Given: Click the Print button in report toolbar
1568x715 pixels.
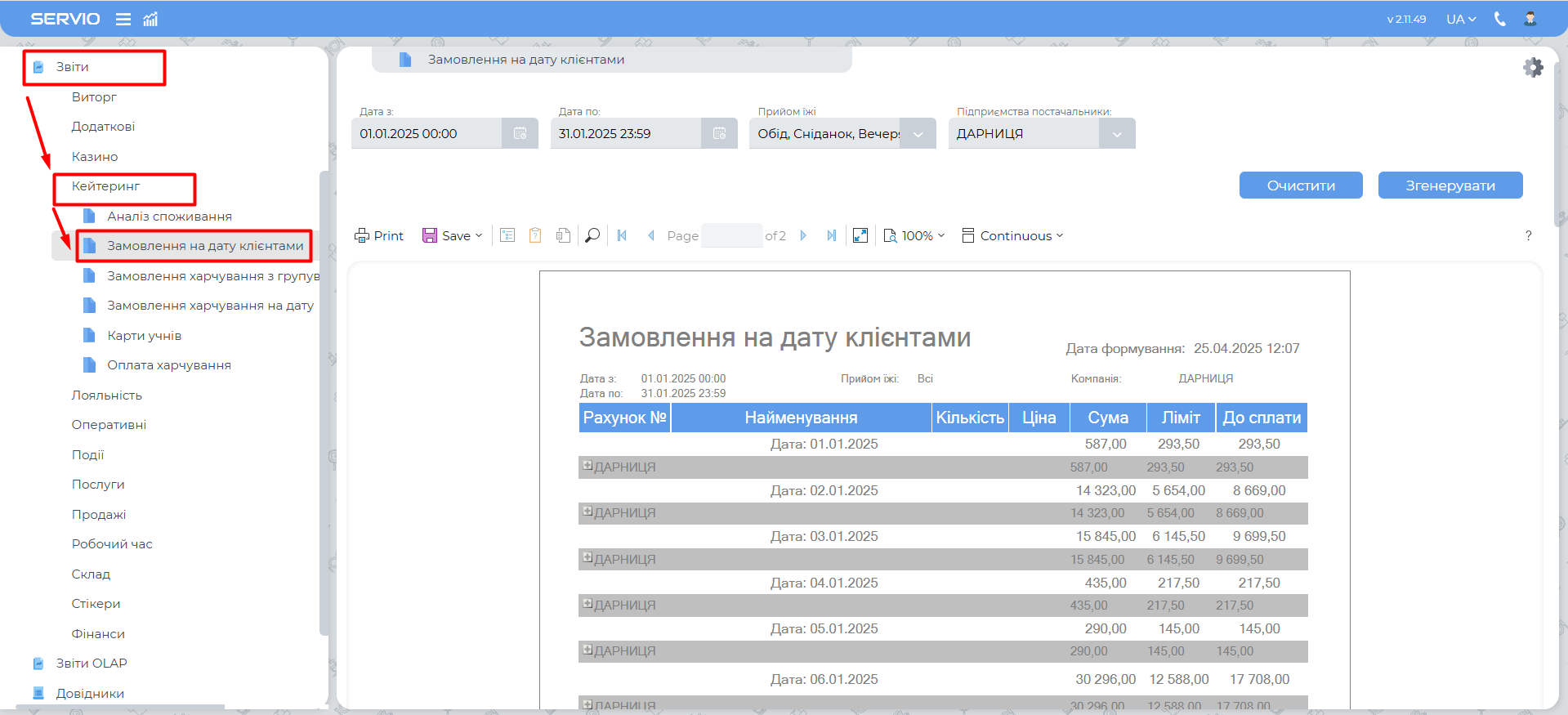Looking at the screenshot, I should point(379,235).
